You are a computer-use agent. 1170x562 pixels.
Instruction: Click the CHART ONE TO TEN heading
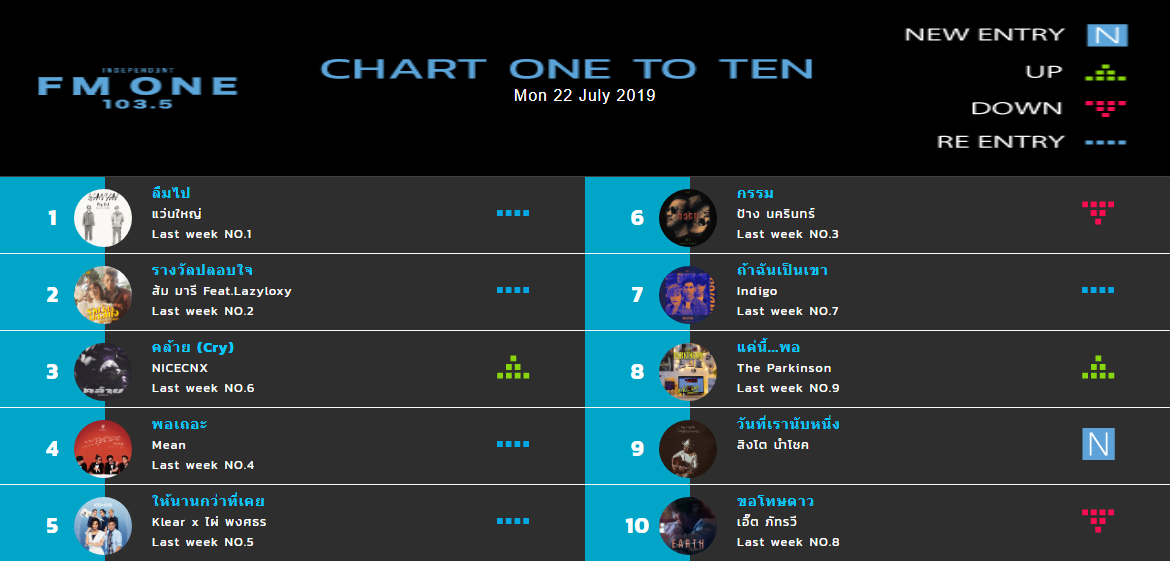point(566,69)
